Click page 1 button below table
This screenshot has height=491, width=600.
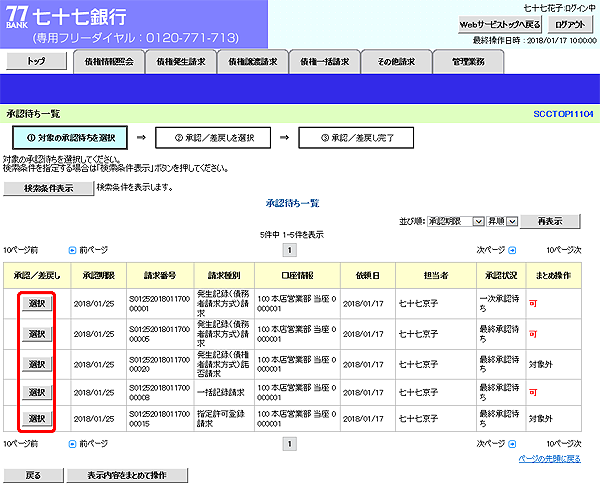(290, 444)
